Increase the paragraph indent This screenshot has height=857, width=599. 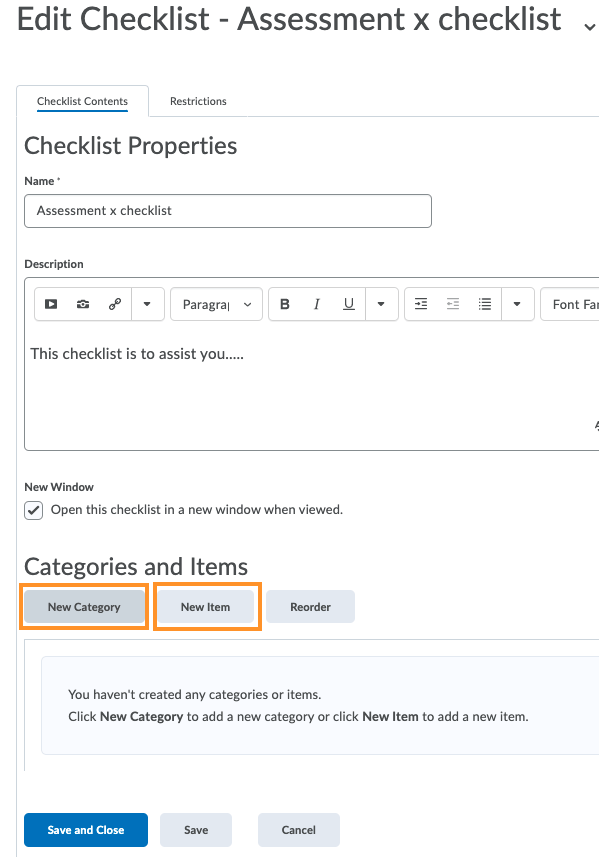tap(421, 304)
